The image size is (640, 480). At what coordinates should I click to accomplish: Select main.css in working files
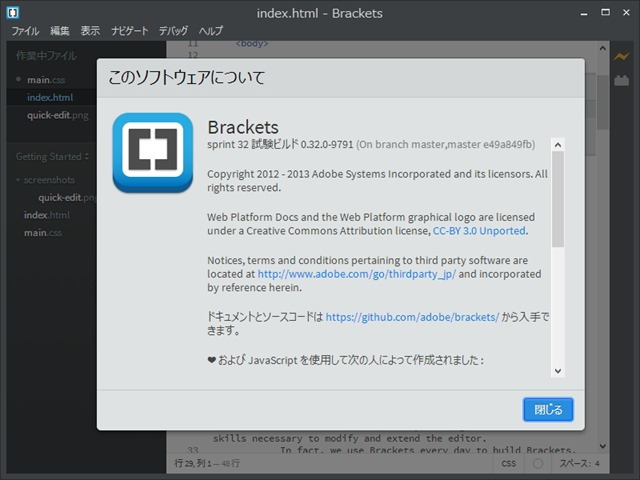(x=46, y=80)
